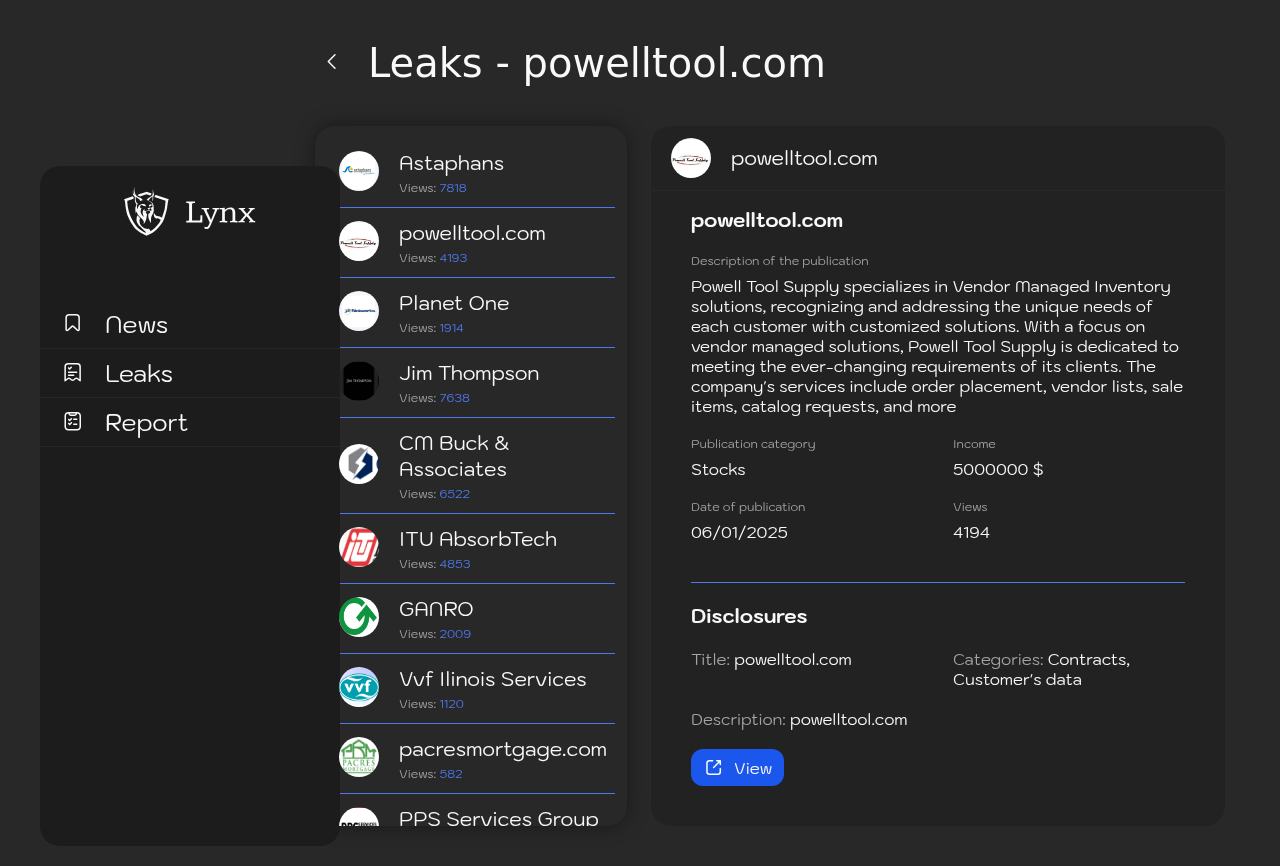
Task: Select Vvf Ilinois Services entry
Action: pos(477,689)
